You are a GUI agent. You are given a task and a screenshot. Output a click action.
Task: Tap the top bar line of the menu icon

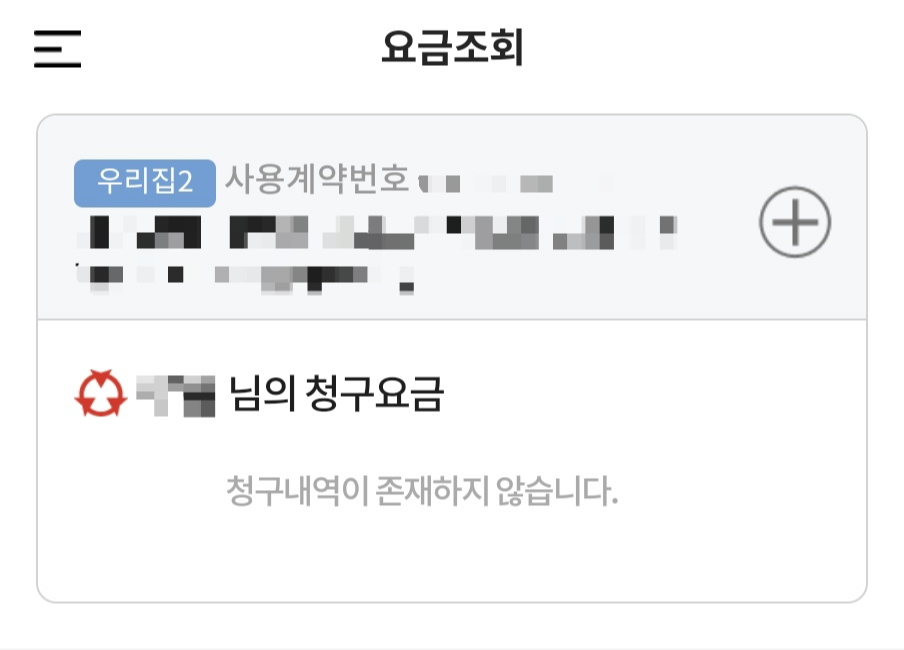(x=57, y=32)
